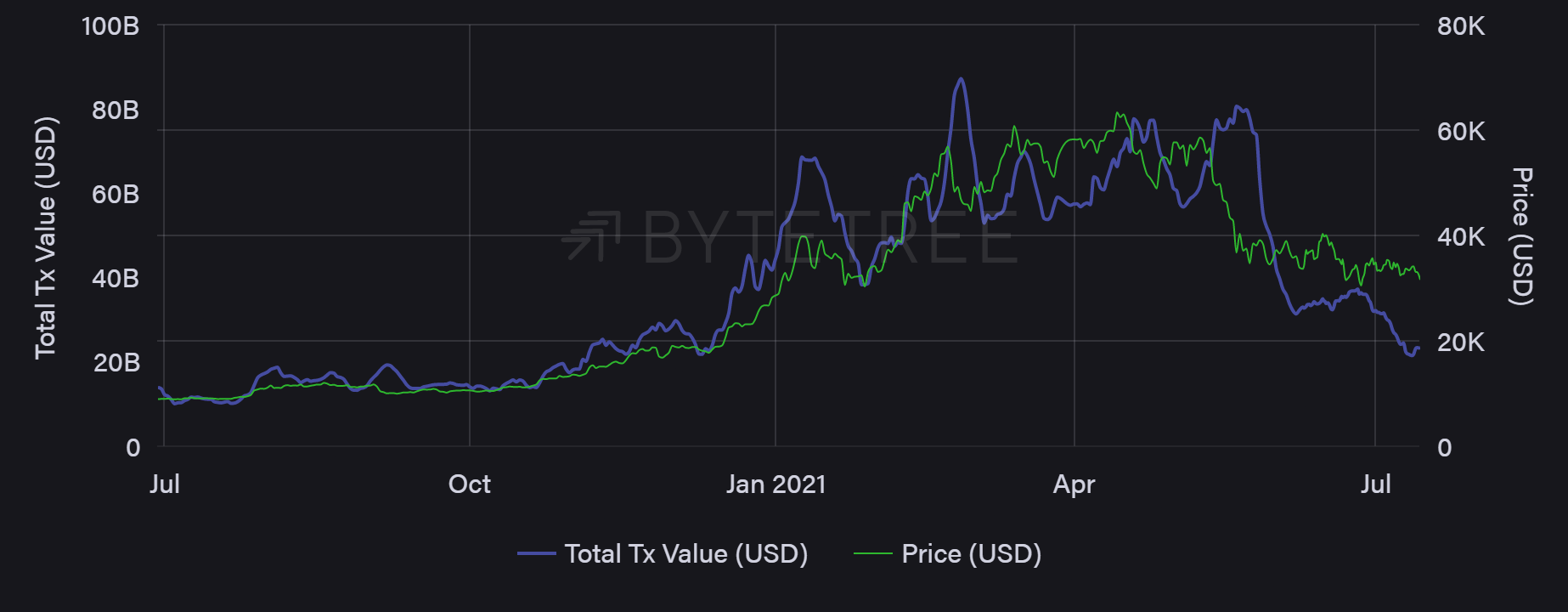Click the 40B left axis tick label
The width and height of the screenshot is (1568, 612).
pyautogui.click(x=116, y=279)
